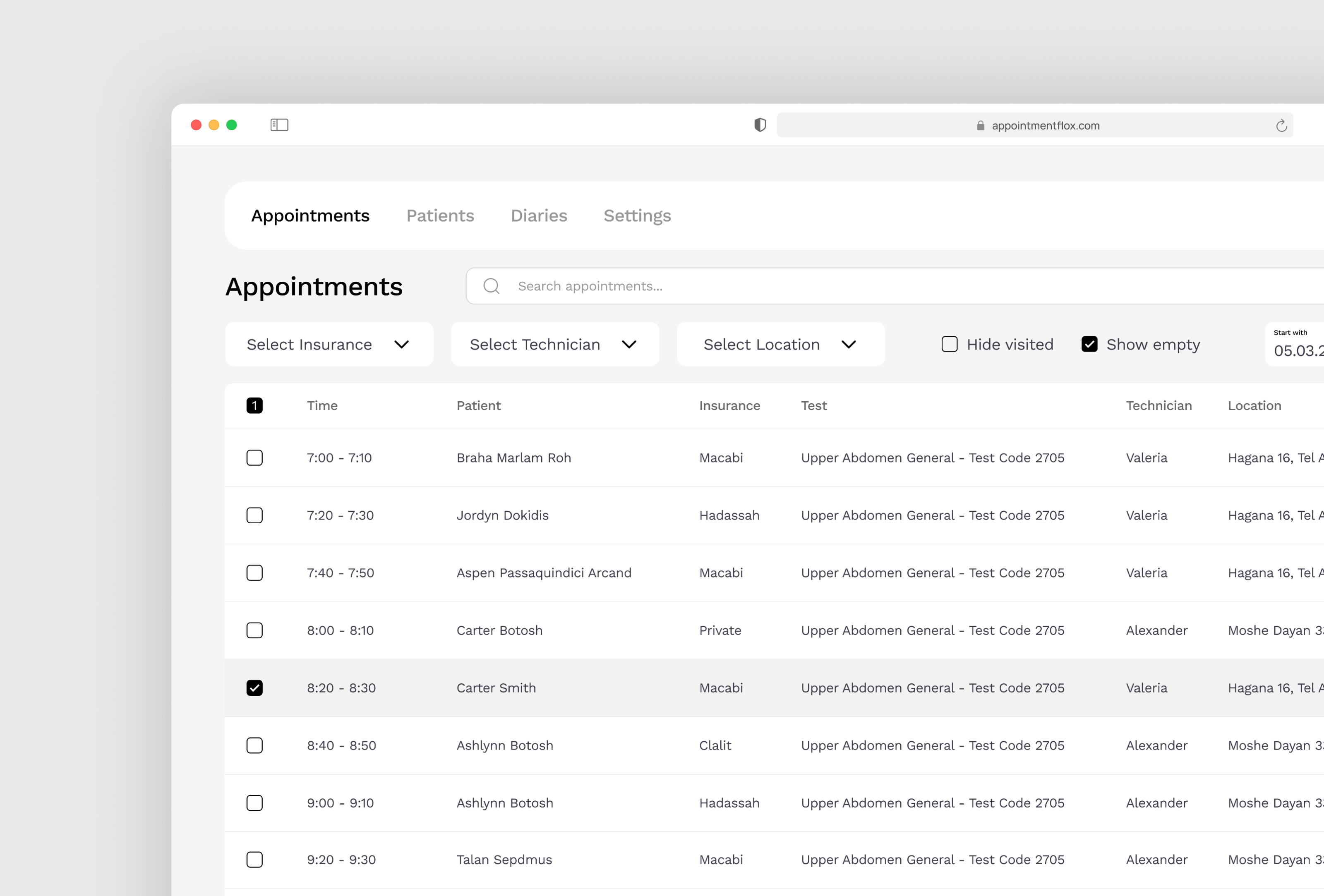Select the checkbox on Talan Sepdmus row

click(254, 860)
